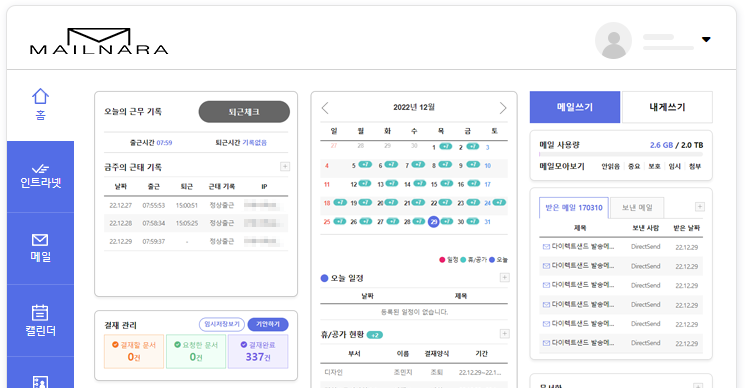Select date 15 in the calendar

pos(434,184)
